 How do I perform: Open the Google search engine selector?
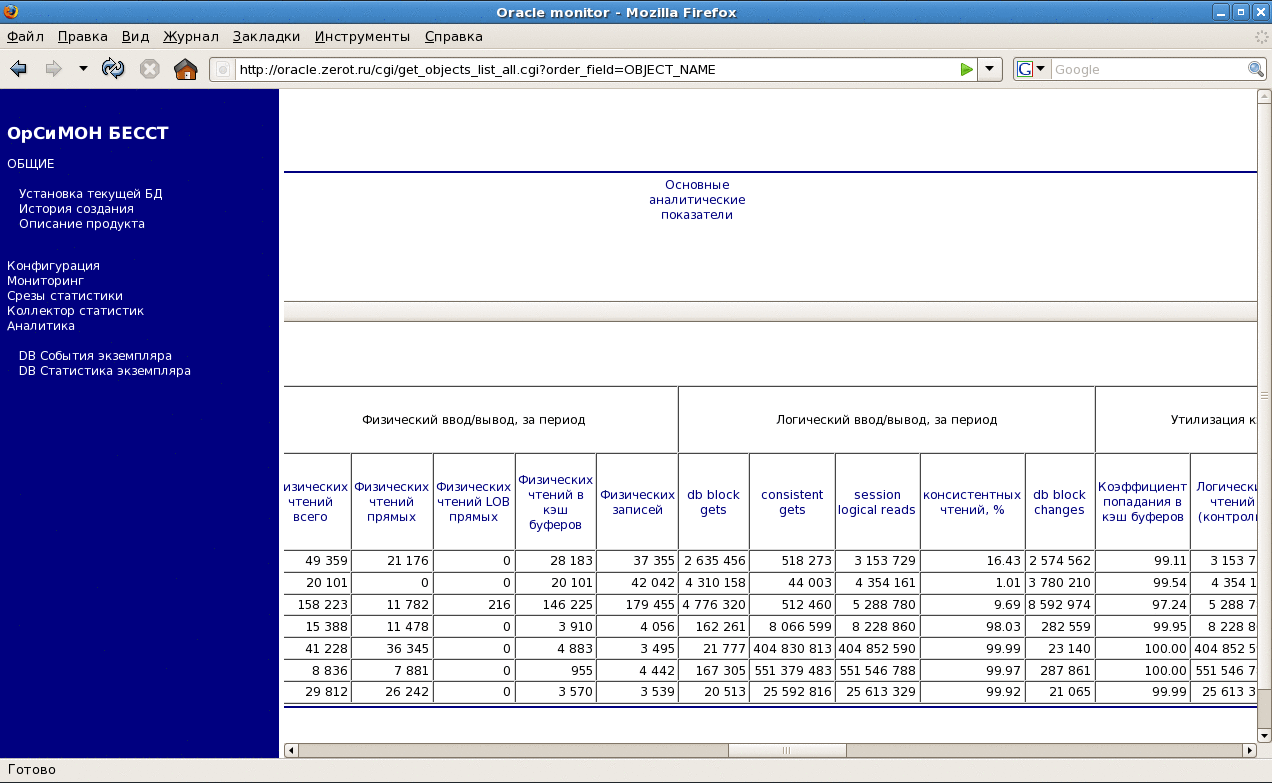coord(1031,69)
